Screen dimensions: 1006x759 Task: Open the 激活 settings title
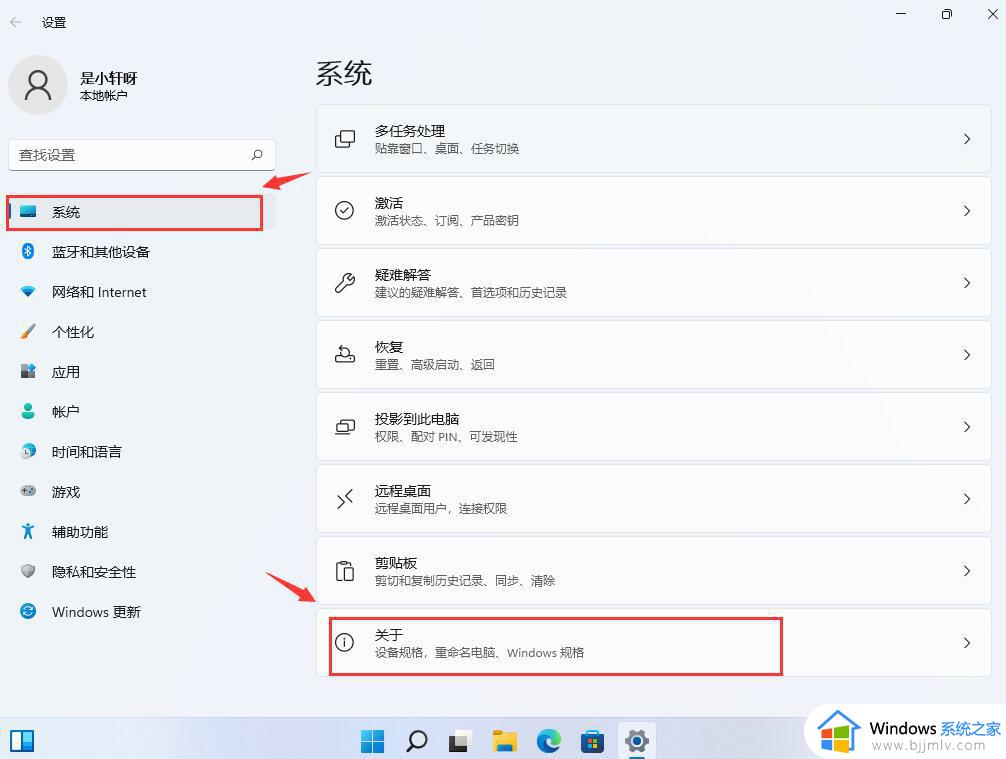[x=389, y=203]
